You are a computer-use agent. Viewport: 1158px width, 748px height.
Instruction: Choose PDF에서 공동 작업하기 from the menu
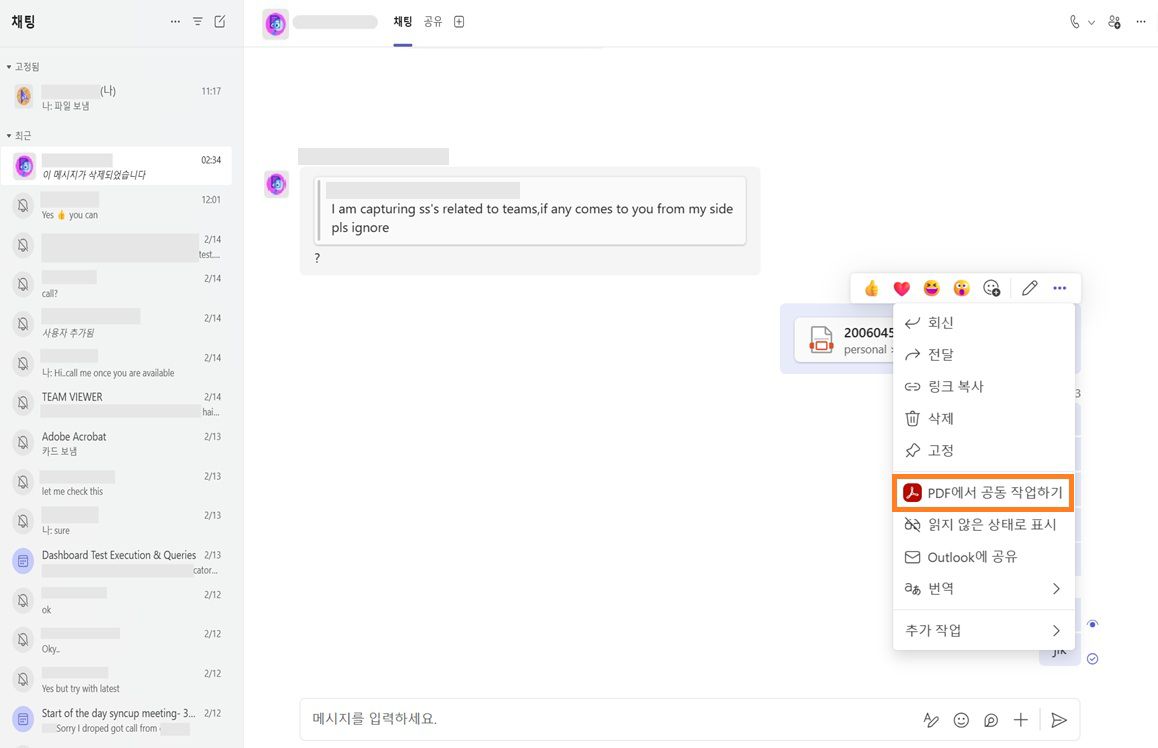[982, 492]
